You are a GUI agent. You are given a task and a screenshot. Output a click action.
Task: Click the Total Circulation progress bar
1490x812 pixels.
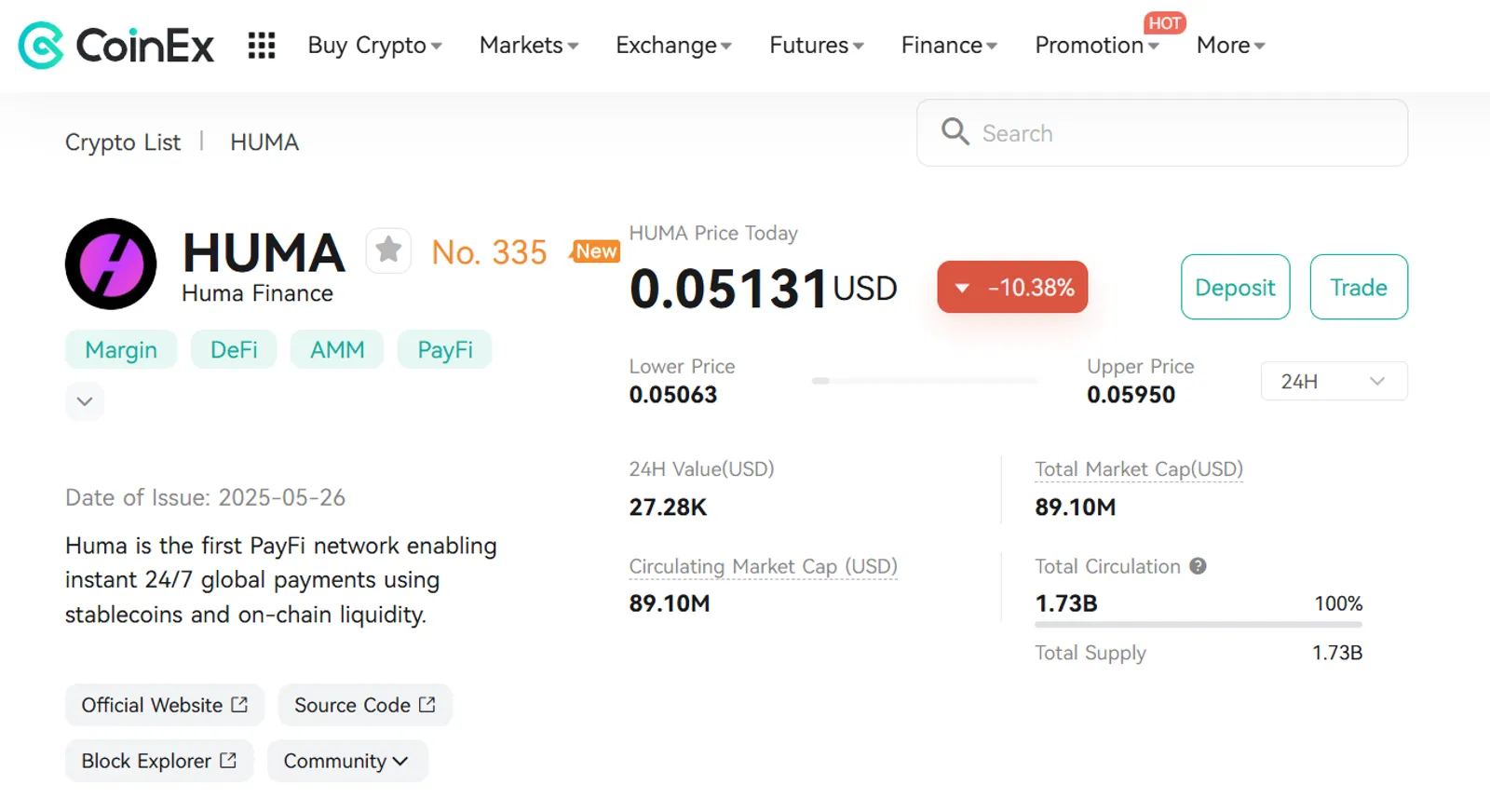pyautogui.click(x=1199, y=625)
